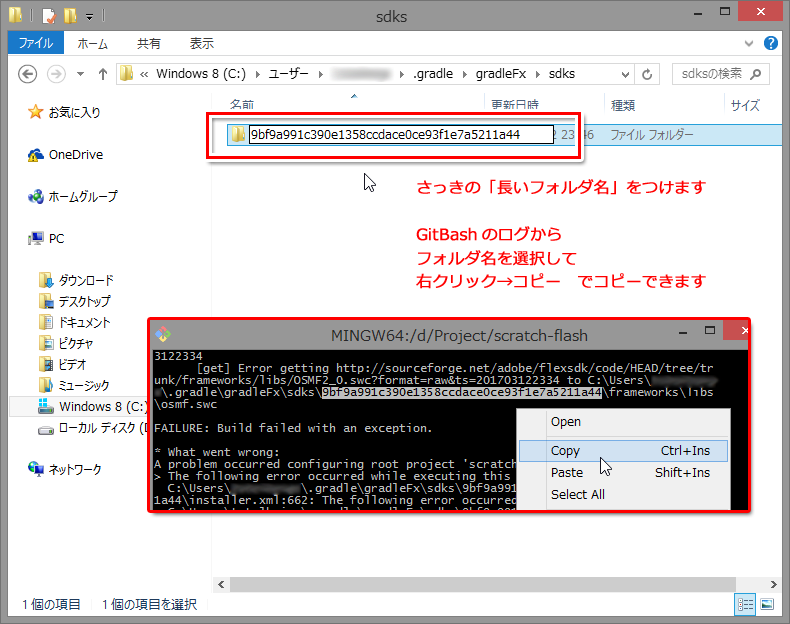Click the OneDrive cloud icon

click(35, 155)
